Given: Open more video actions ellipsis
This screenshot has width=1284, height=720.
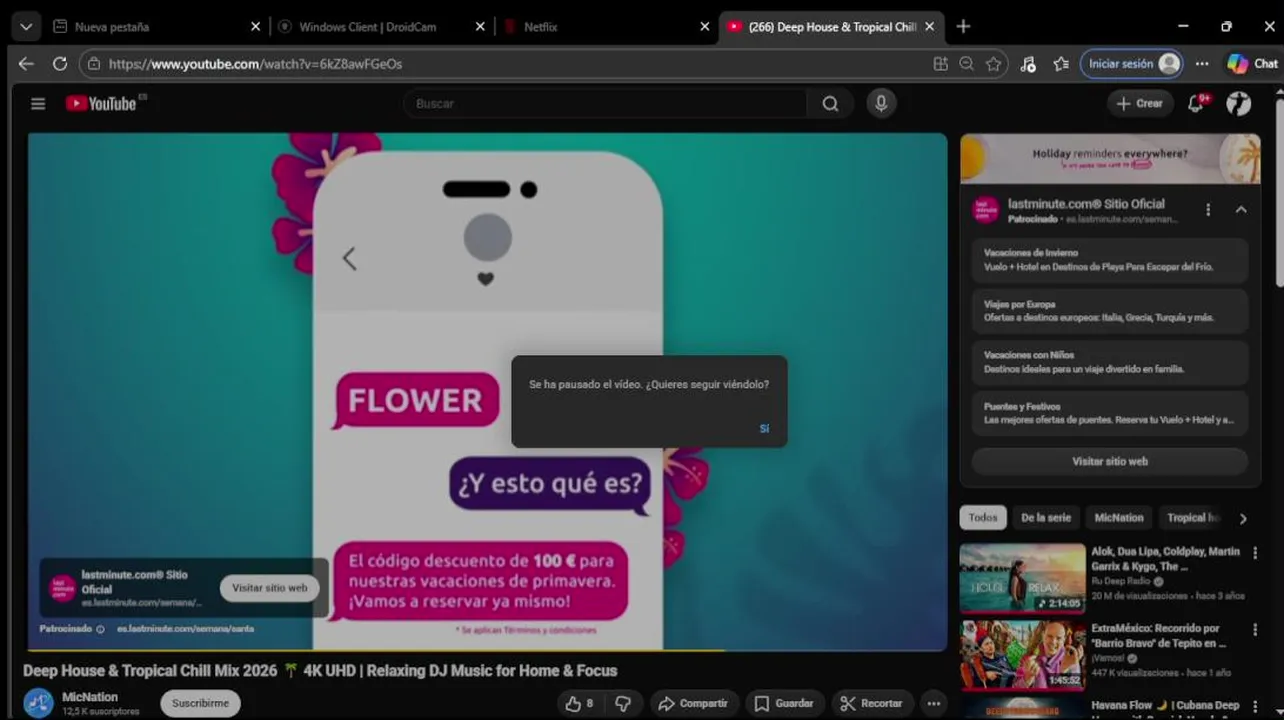Looking at the screenshot, I should click(933, 703).
